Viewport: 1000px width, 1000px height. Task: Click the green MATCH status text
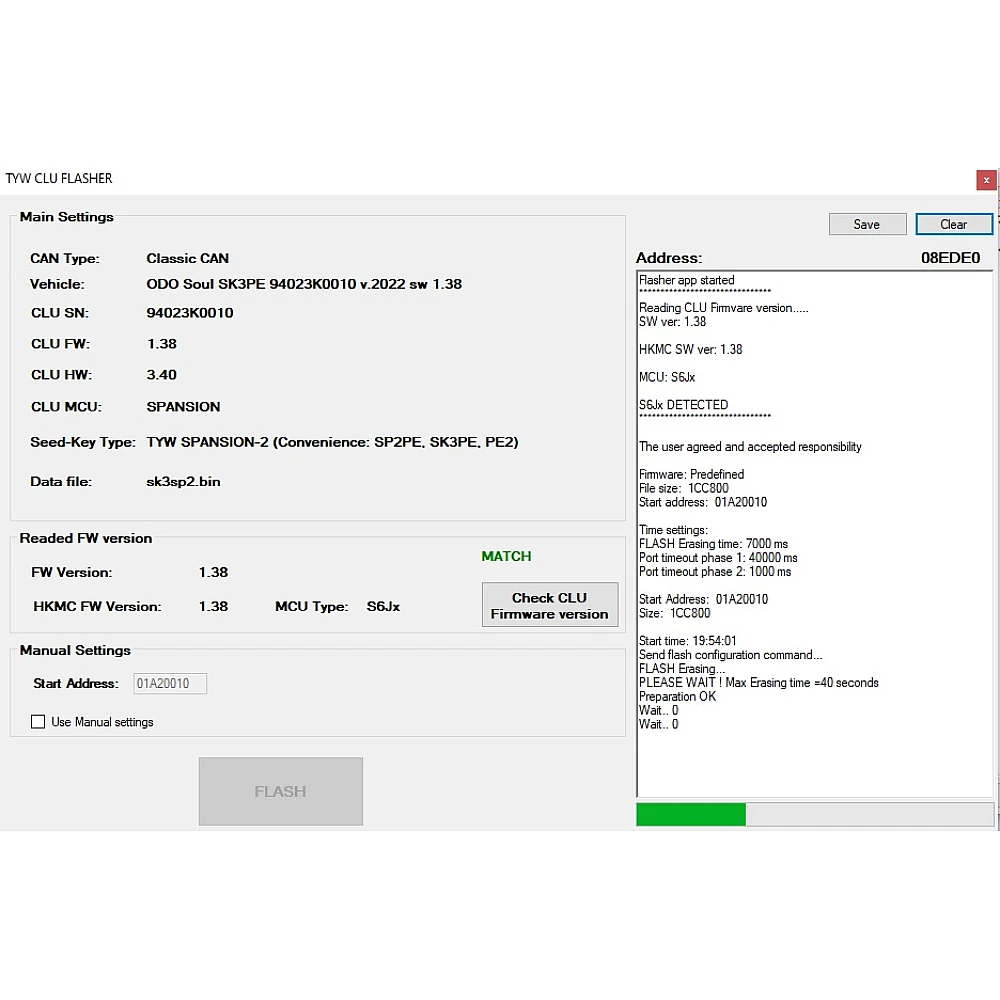tap(506, 556)
